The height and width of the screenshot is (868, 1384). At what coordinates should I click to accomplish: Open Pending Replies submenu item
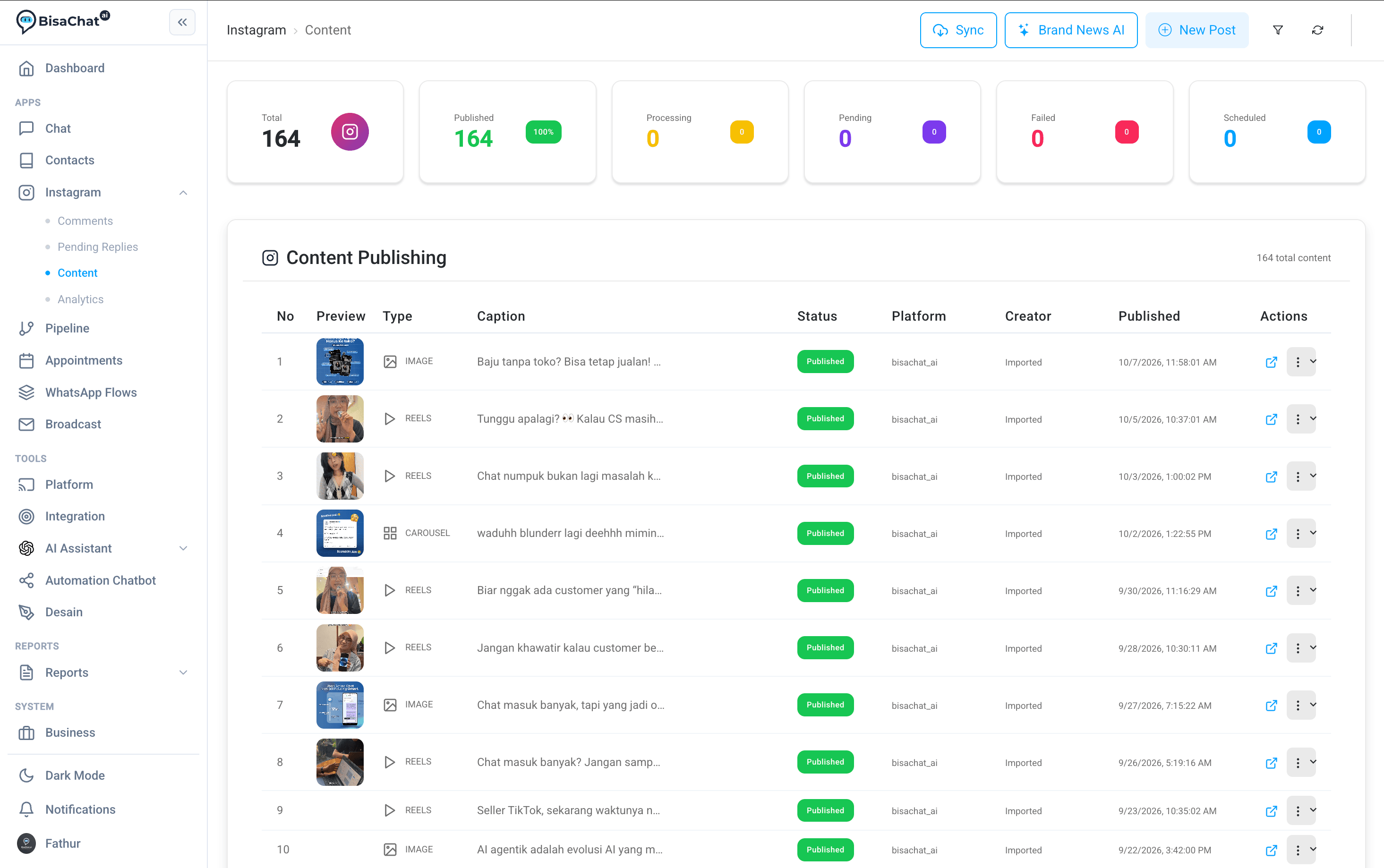click(98, 247)
